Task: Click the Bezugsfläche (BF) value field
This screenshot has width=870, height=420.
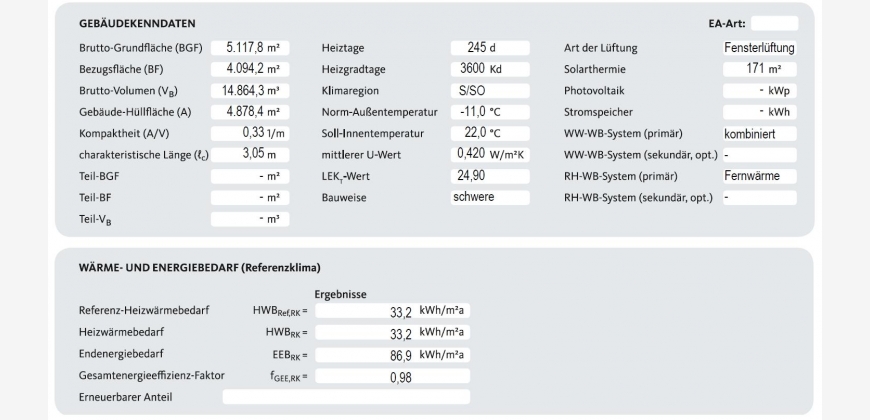Action: click(x=250, y=70)
